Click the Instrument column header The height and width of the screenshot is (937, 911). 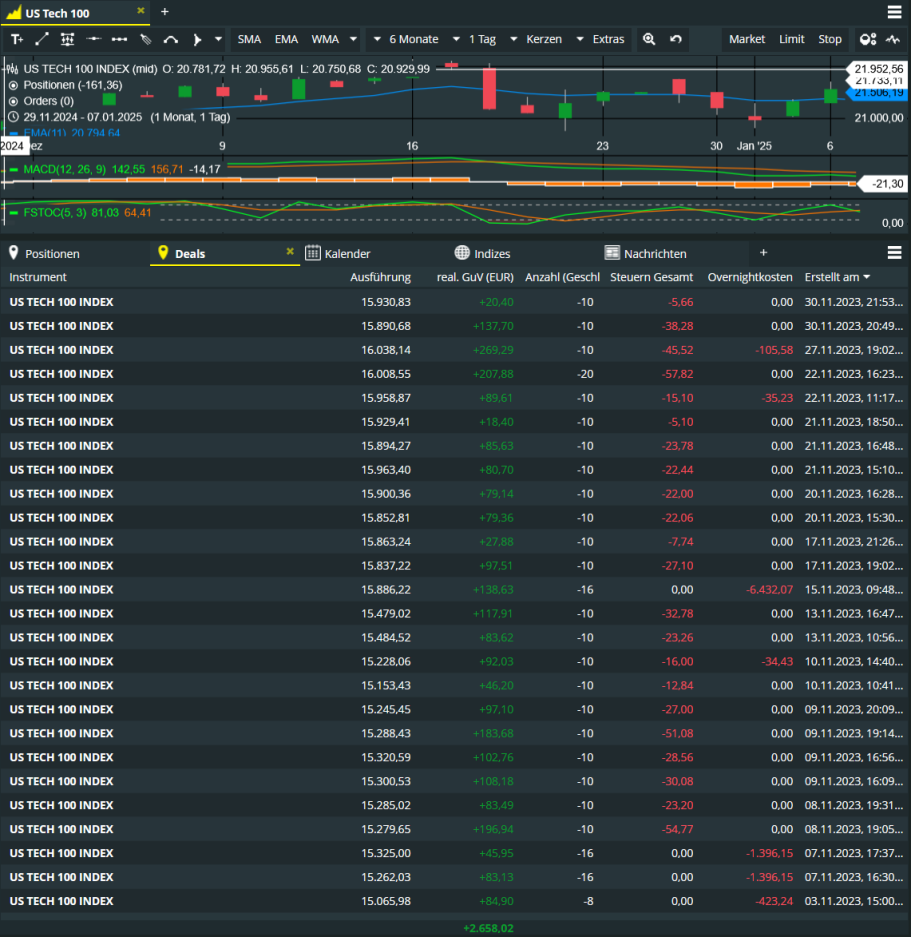38,277
